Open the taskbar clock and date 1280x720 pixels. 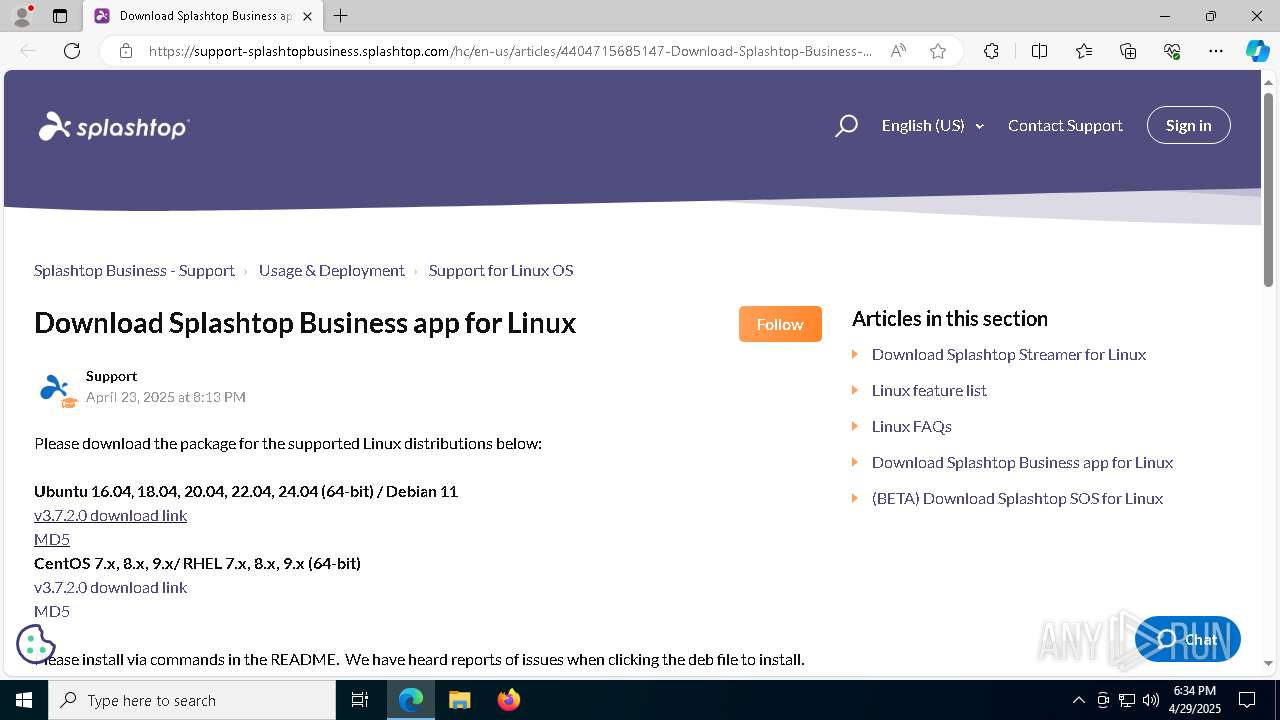coord(1195,700)
